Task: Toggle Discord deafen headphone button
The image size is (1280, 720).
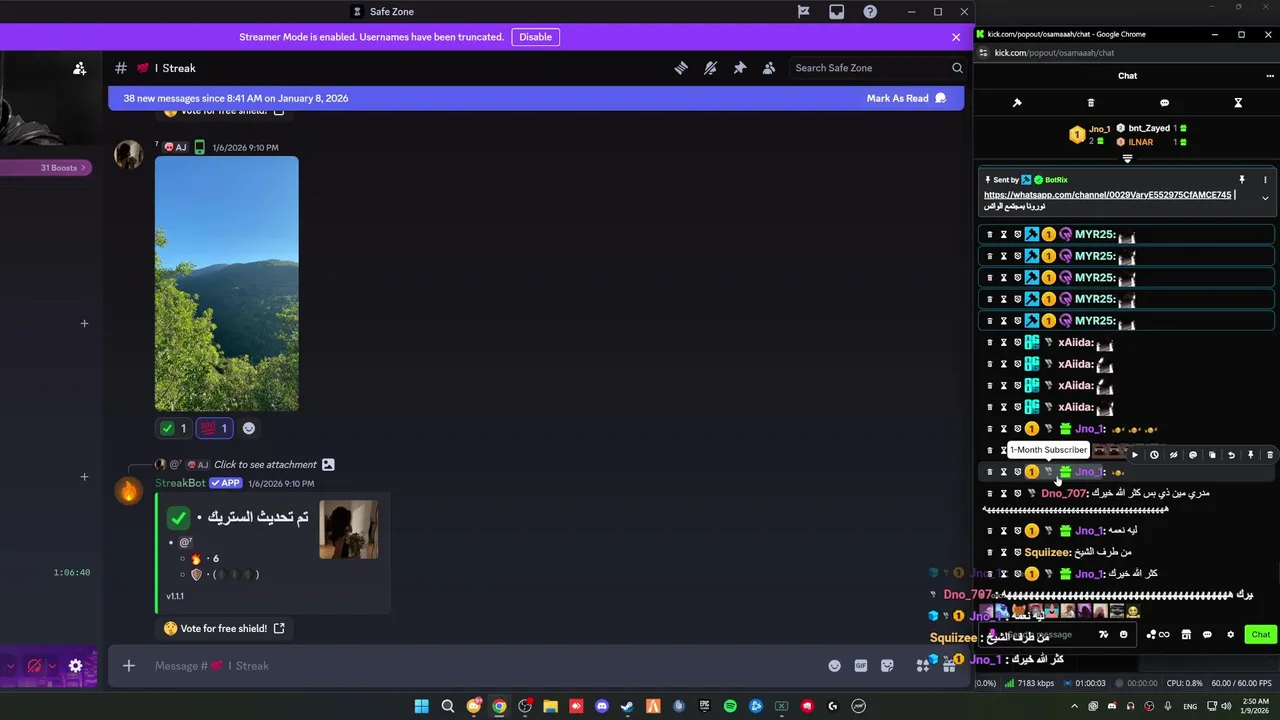Action: [x=35, y=665]
